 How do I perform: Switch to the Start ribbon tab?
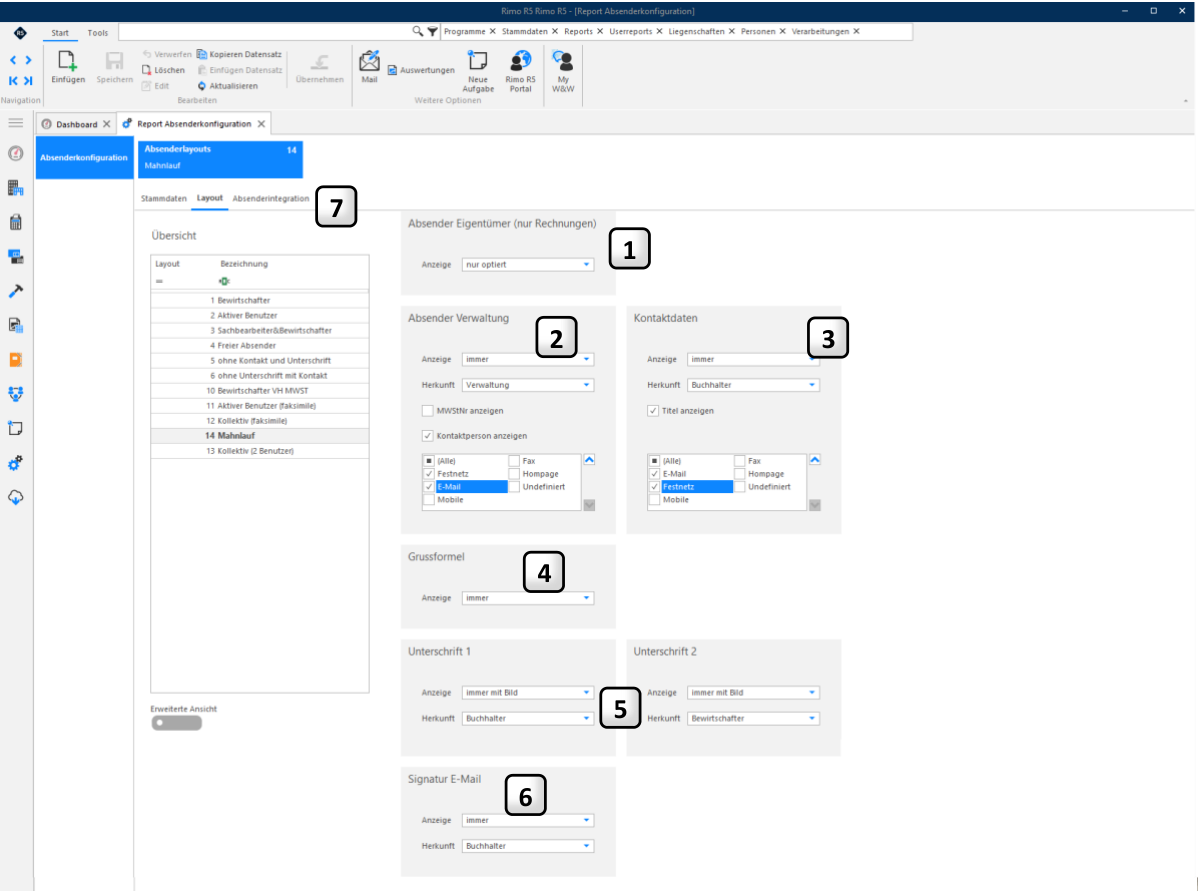[60, 33]
